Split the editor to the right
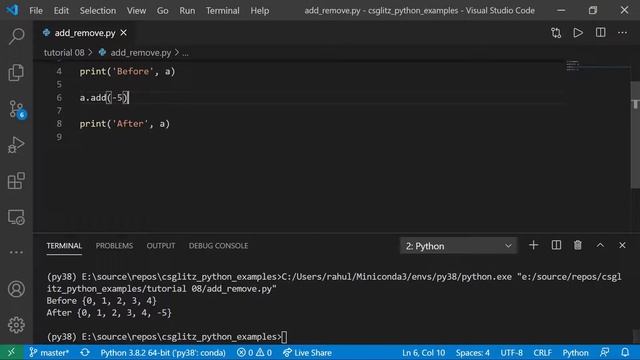Viewport: 640px width, 360px height. [600, 33]
